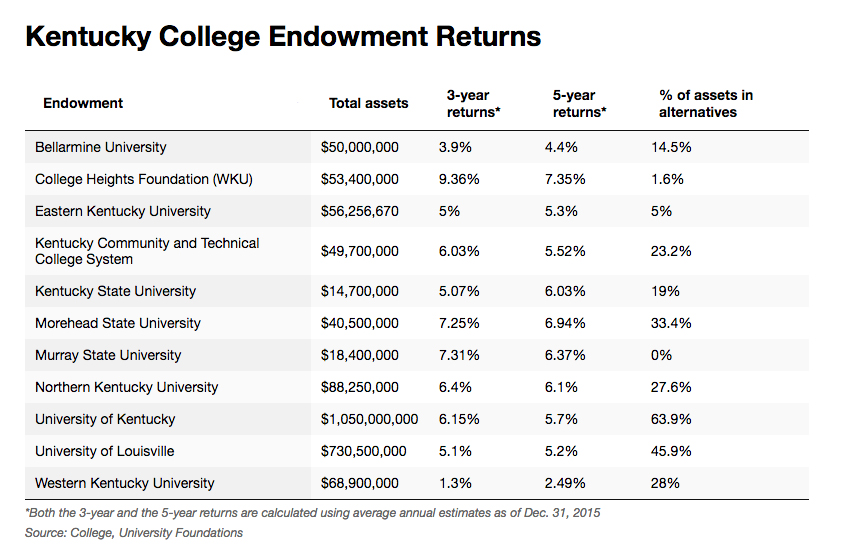This screenshot has height=559, width=841.
Task: Click Kentucky Community and Technical College System
Action: (147, 251)
